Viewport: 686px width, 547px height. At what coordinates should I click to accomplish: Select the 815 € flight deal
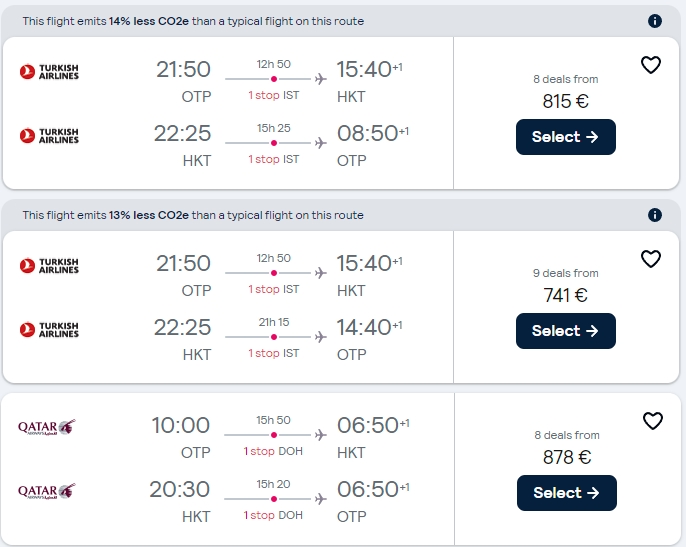565,137
